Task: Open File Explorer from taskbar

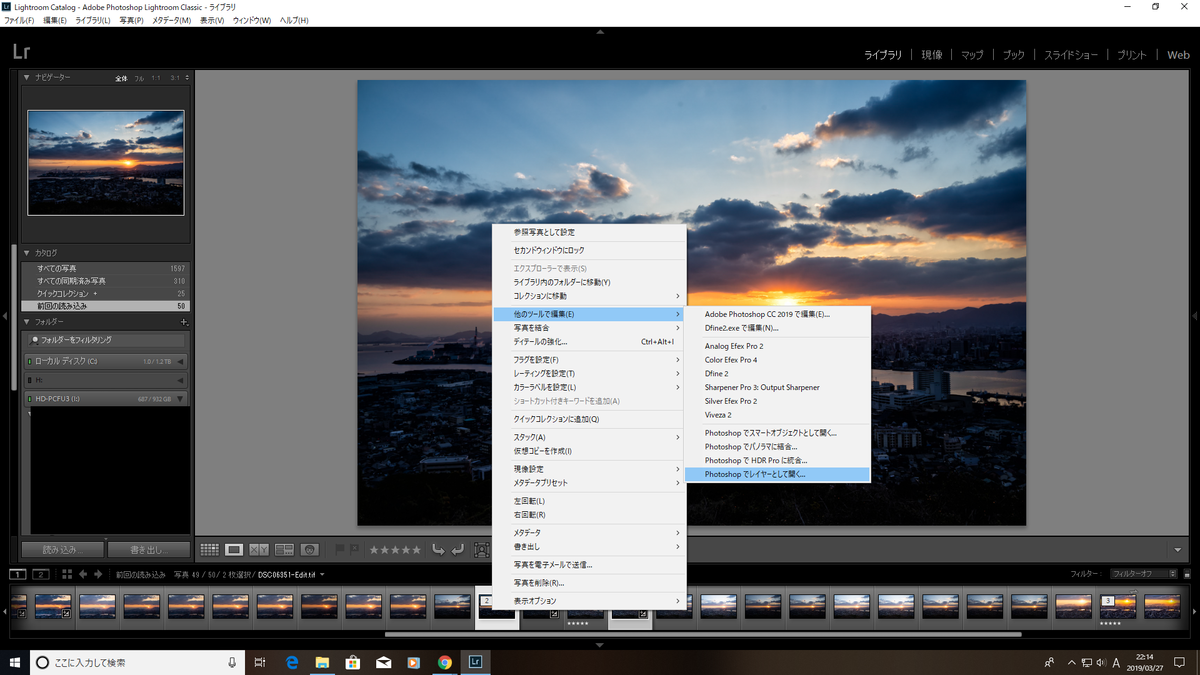Action: click(323, 662)
